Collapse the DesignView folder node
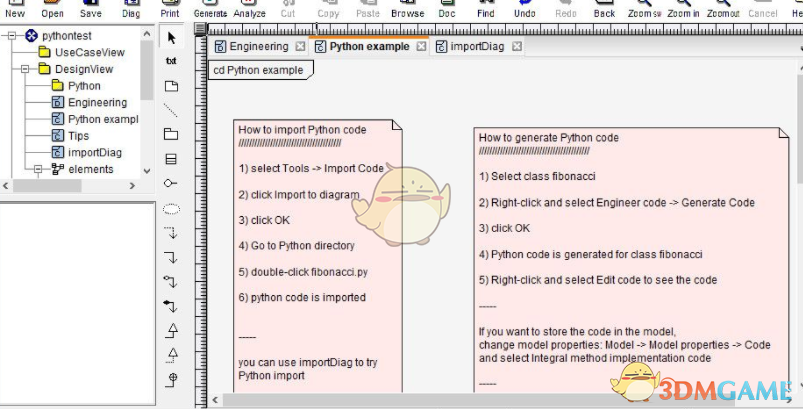 tap(24, 69)
